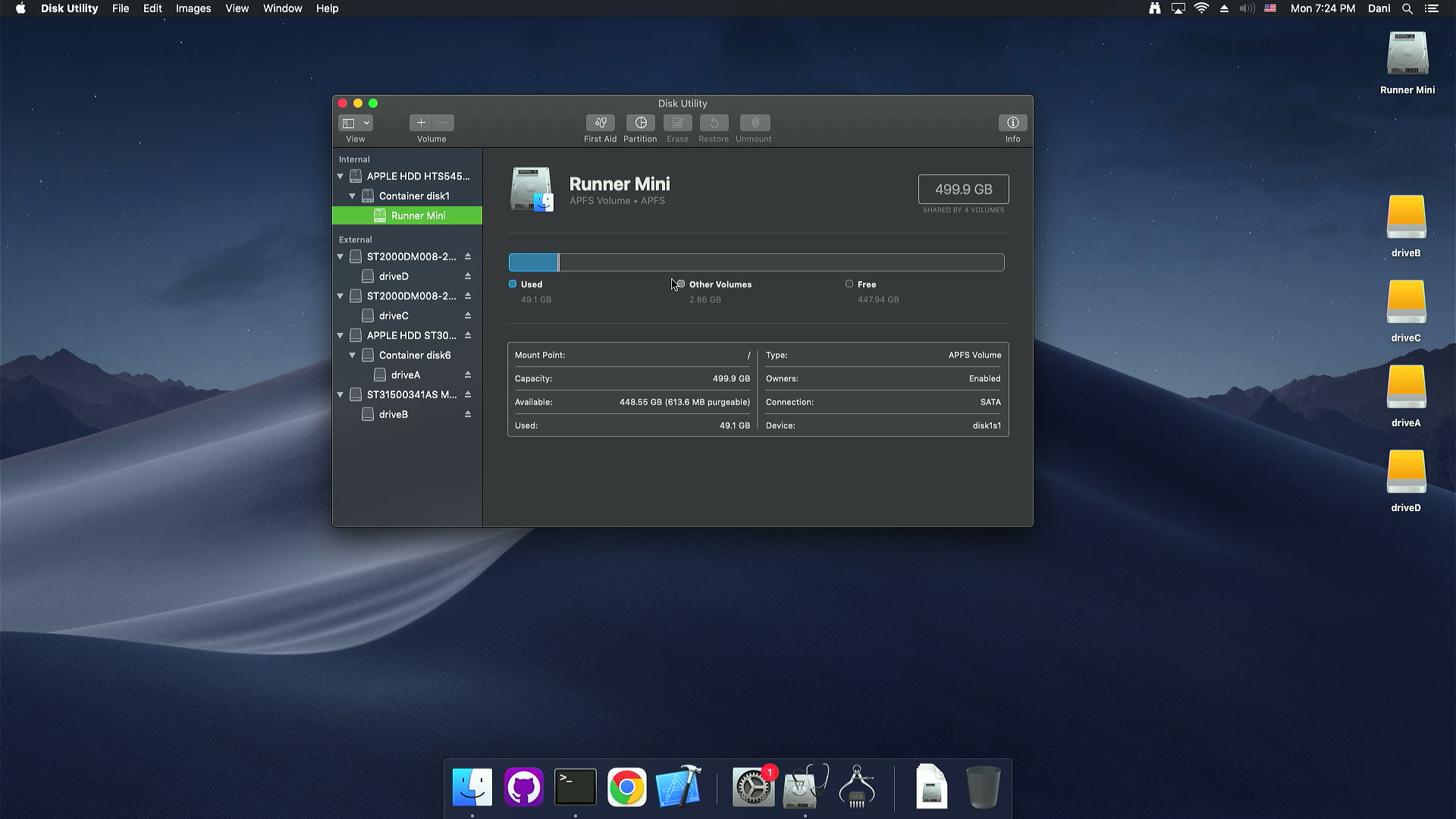The width and height of the screenshot is (1456, 819).
Task: Open Google Chrome from the Dock
Action: (x=627, y=787)
